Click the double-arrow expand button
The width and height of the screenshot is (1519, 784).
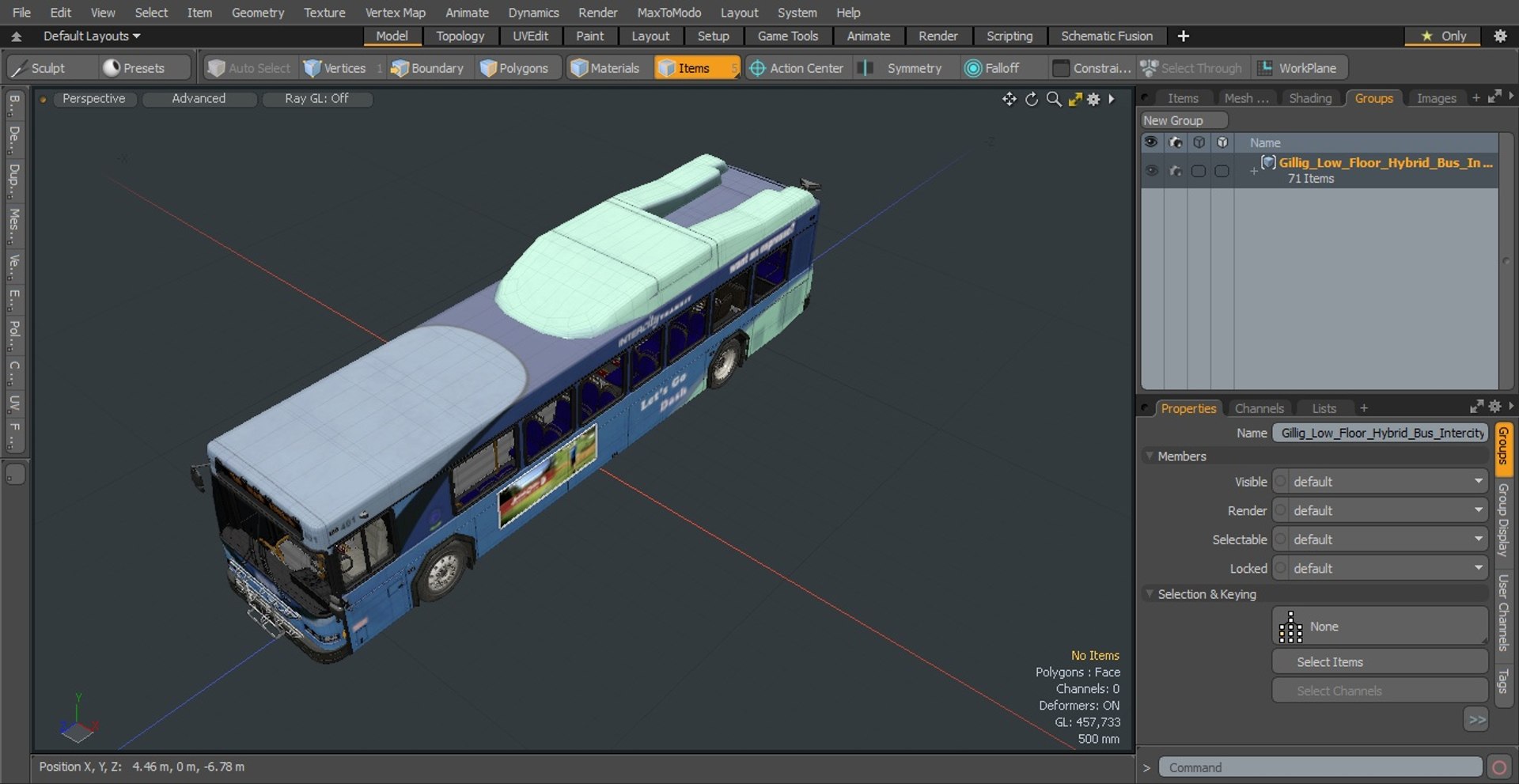pyautogui.click(x=1476, y=719)
